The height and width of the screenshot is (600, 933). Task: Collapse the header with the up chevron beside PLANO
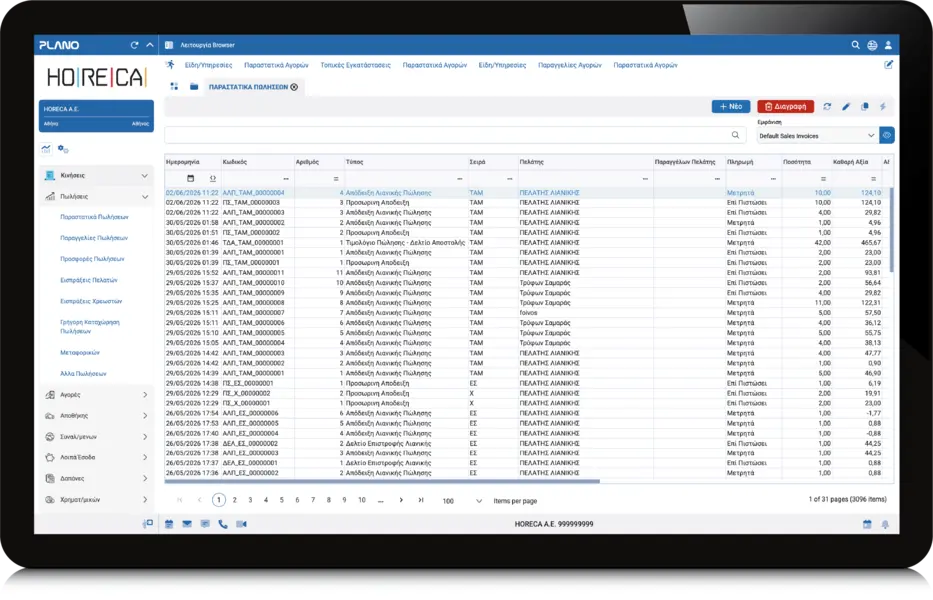click(150, 45)
